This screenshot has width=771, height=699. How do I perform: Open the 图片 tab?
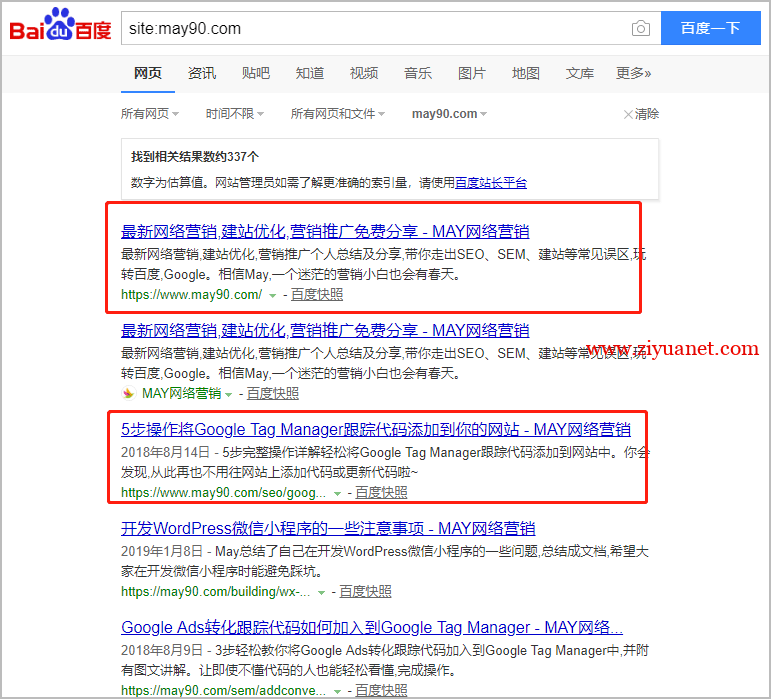(x=472, y=74)
